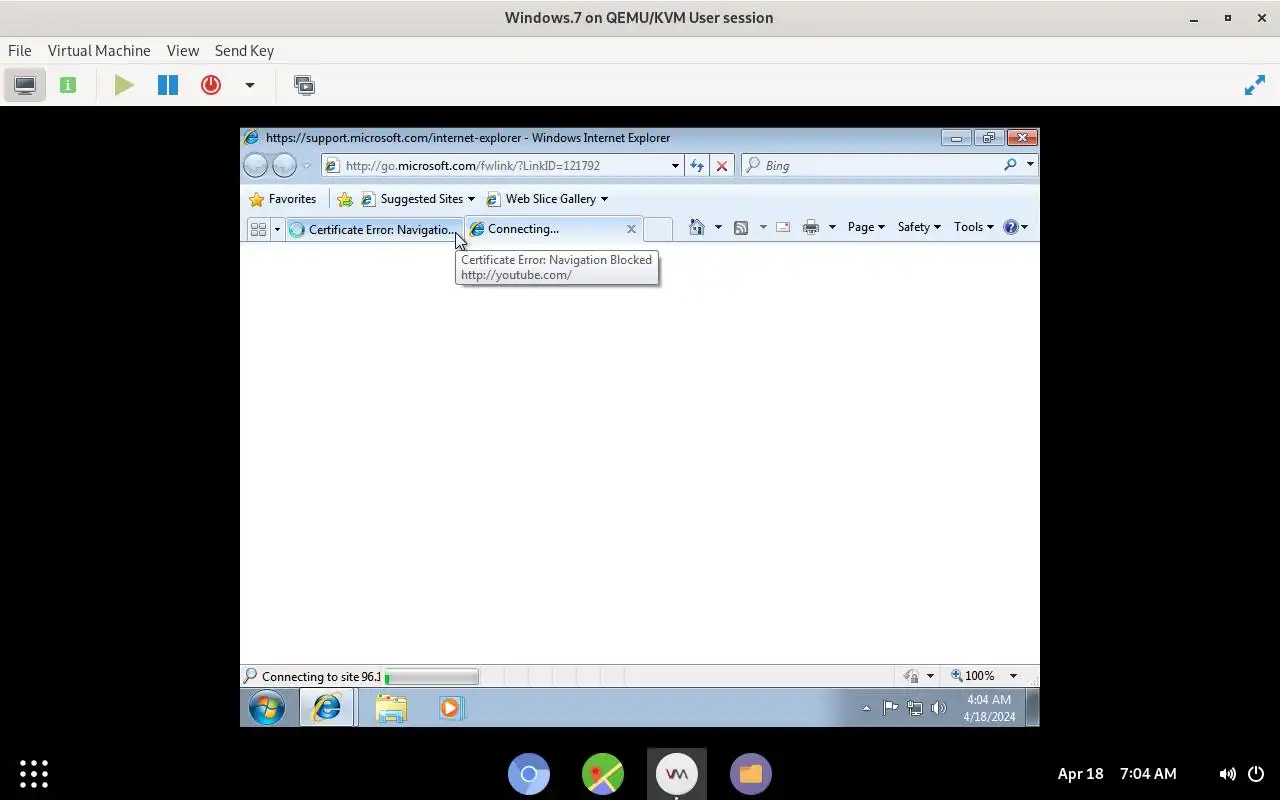Screen dimensions: 1280x800
Task: Open the Windows Start orb
Action: [x=267, y=708]
